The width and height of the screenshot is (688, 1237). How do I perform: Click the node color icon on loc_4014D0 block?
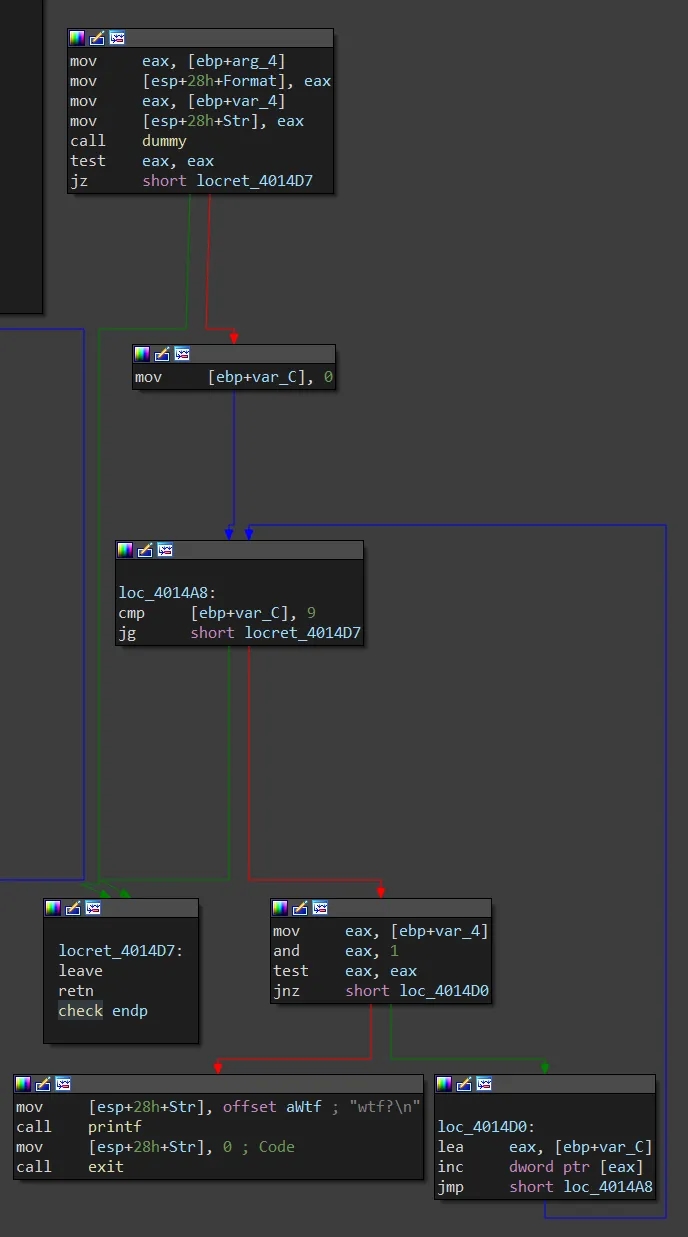pos(445,1084)
